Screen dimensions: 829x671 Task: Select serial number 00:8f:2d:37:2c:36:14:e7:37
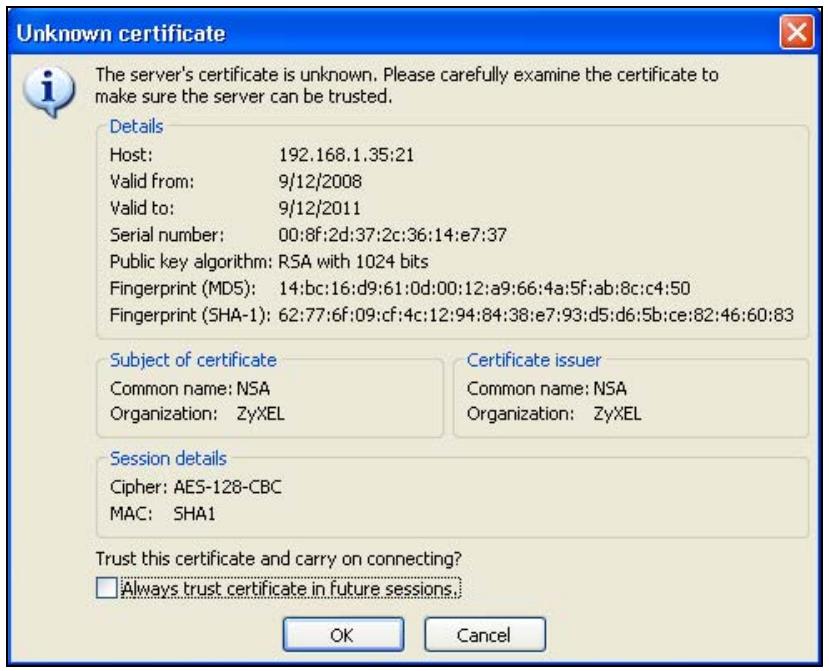[392, 234]
